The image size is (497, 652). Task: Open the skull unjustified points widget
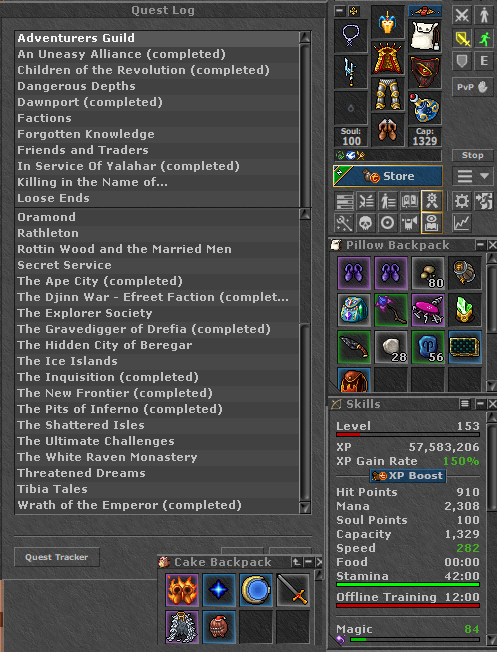366,223
